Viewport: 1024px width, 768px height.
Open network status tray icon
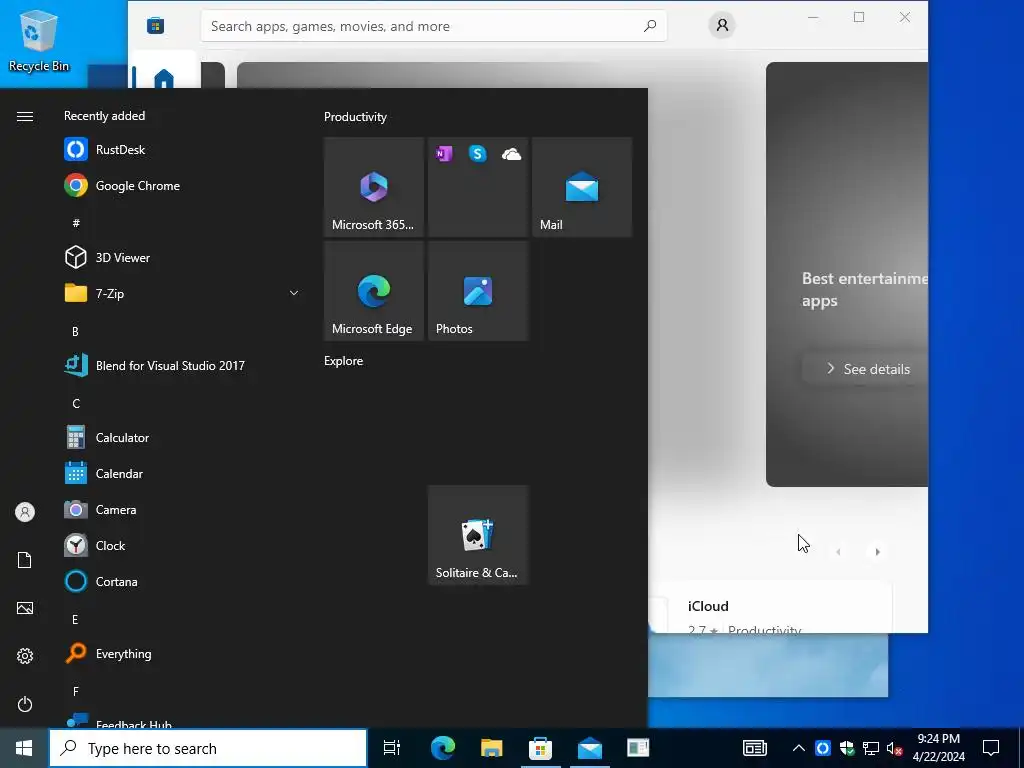point(871,748)
